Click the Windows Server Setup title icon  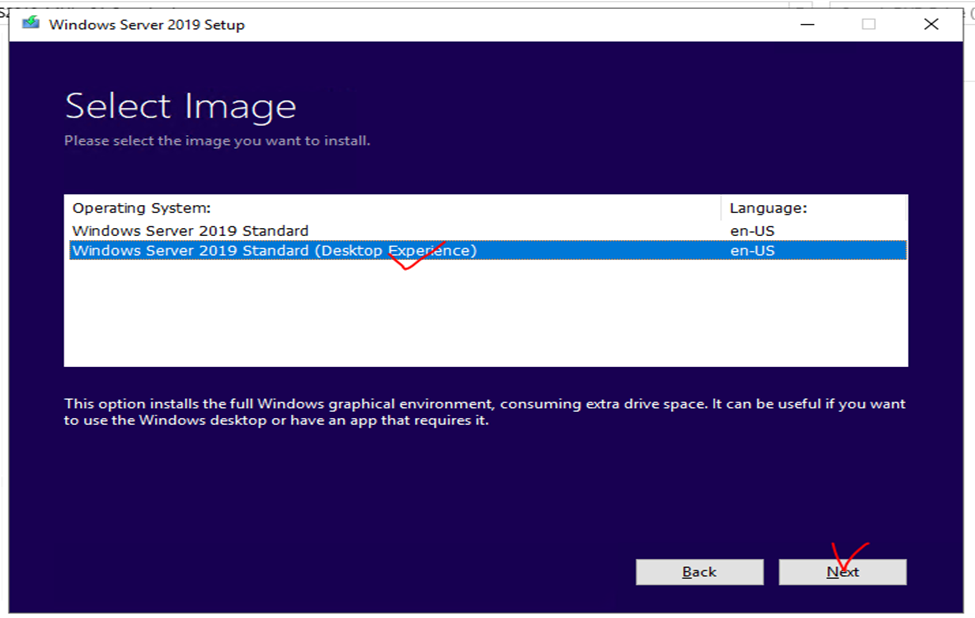click(31, 24)
